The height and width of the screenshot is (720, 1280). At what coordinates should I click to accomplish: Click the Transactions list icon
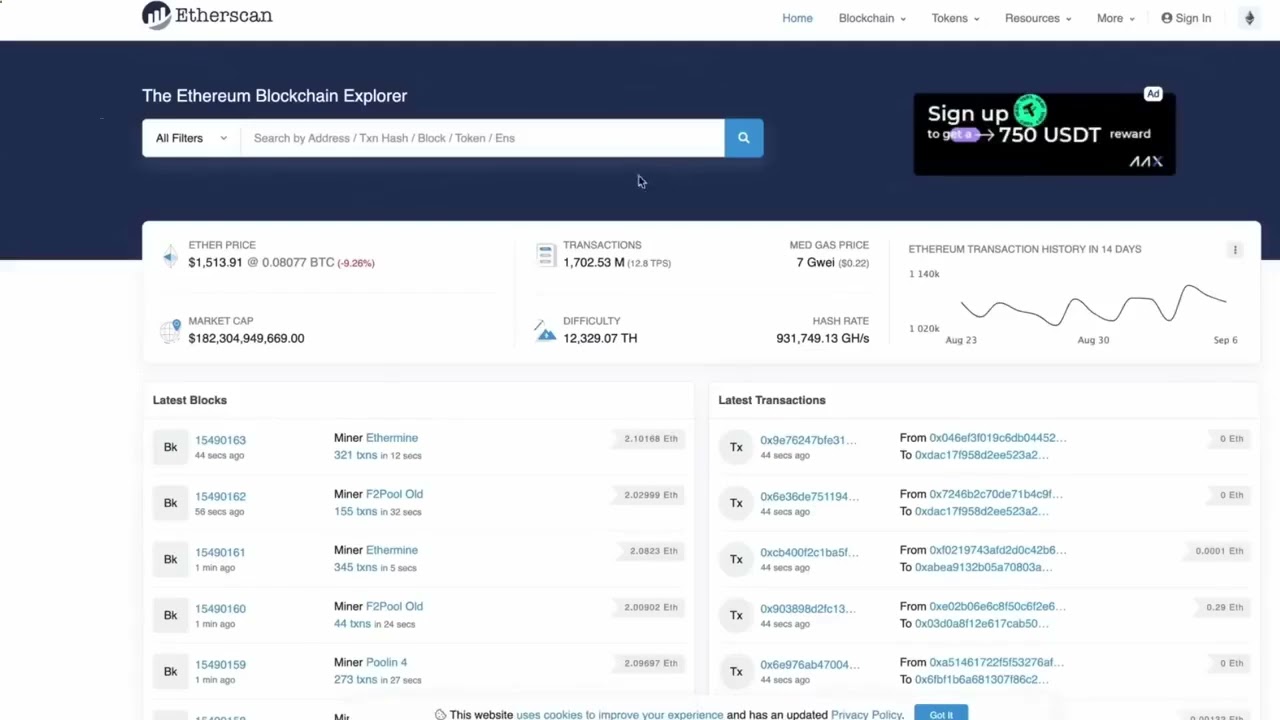pos(545,255)
